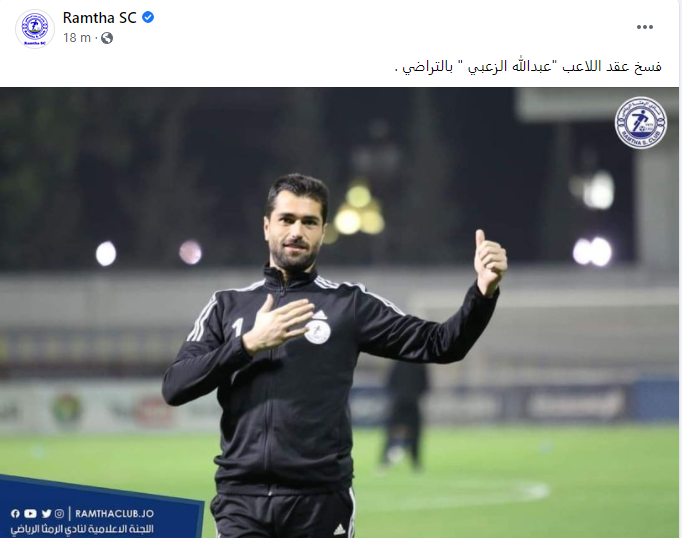
Task: Open the post via the 18 m timestamp
Action: coord(77,38)
